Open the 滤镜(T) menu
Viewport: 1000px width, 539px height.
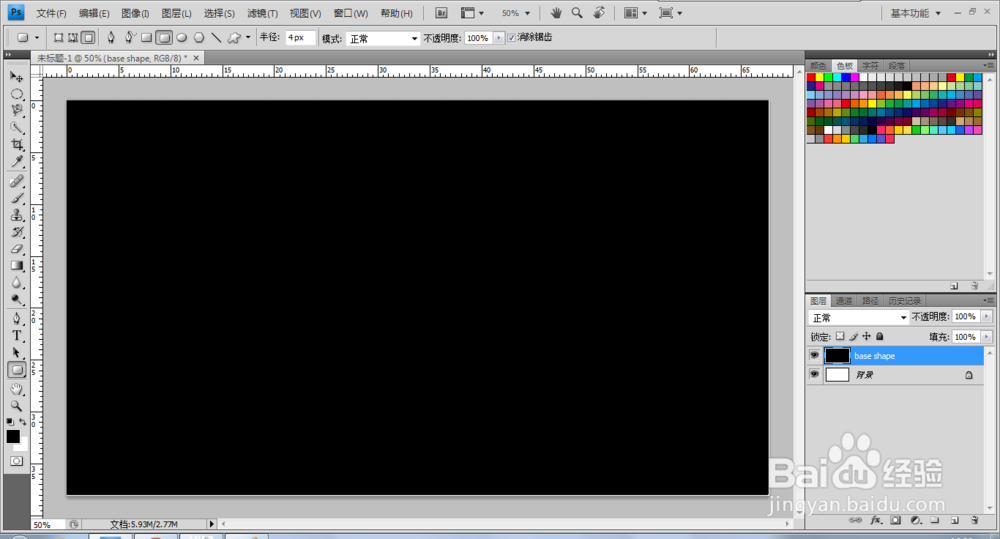coord(262,13)
